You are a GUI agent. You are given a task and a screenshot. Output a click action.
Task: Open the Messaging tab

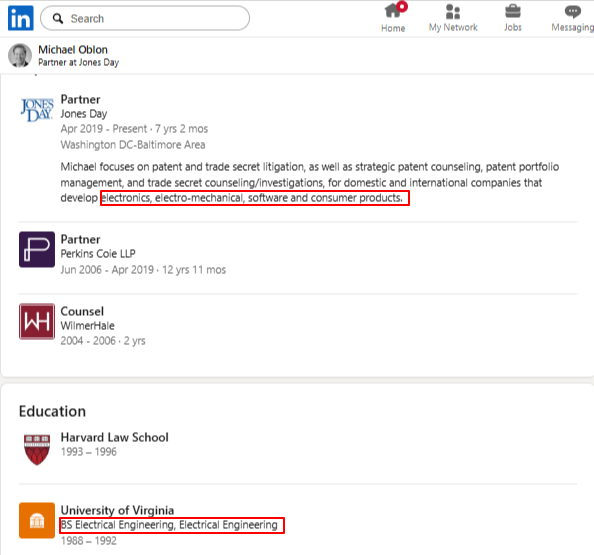pyautogui.click(x=572, y=18)
